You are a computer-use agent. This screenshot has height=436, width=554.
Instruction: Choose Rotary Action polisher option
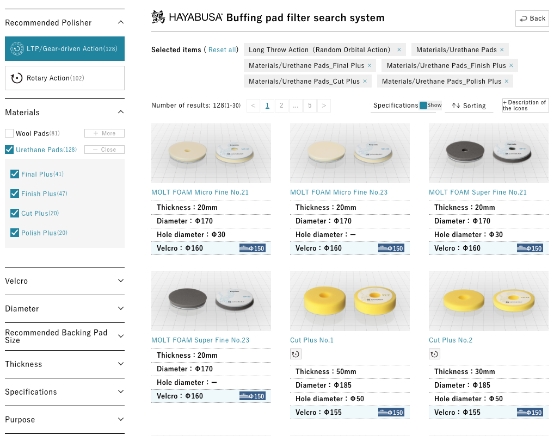coord(65,78)
